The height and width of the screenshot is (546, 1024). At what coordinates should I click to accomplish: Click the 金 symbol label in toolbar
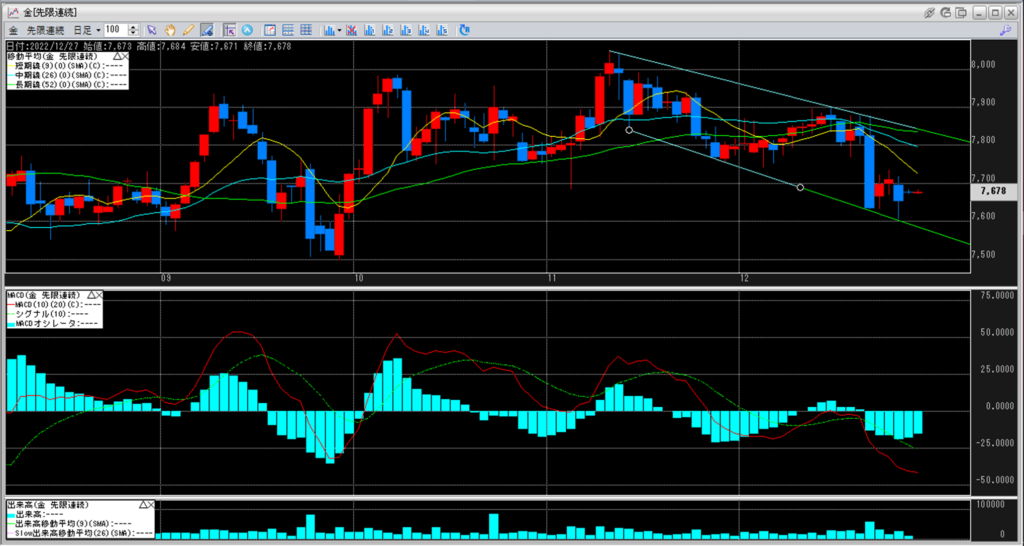click(x=13, y=30)
